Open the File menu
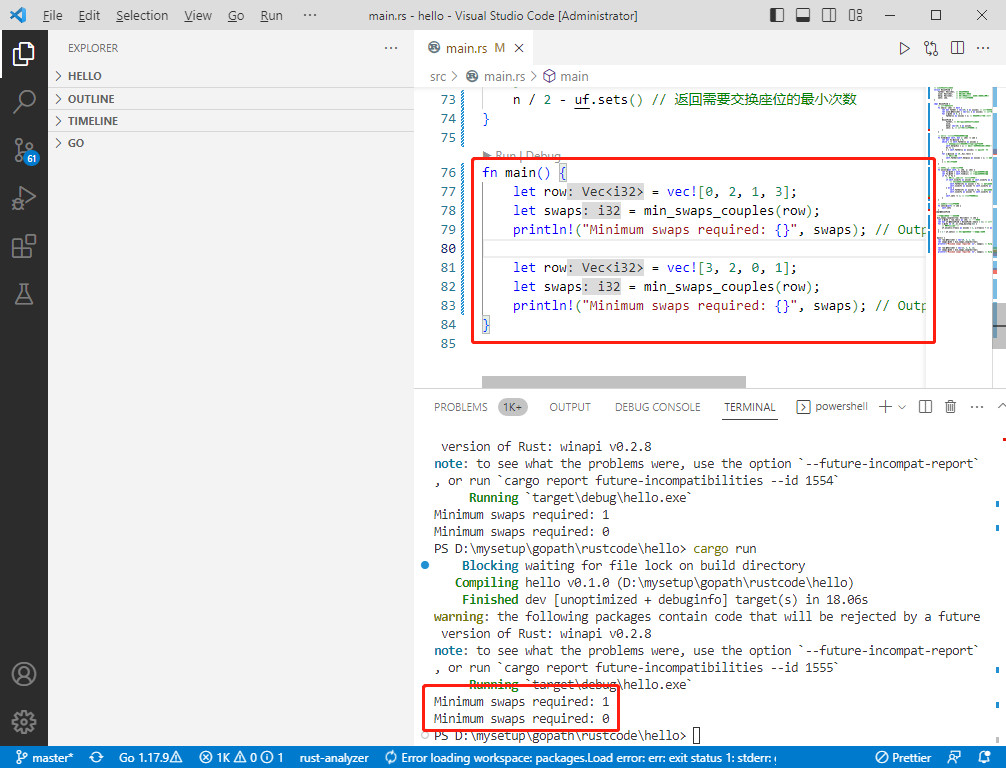Screen dimensions: 1006x768 [x=53, y=15]
